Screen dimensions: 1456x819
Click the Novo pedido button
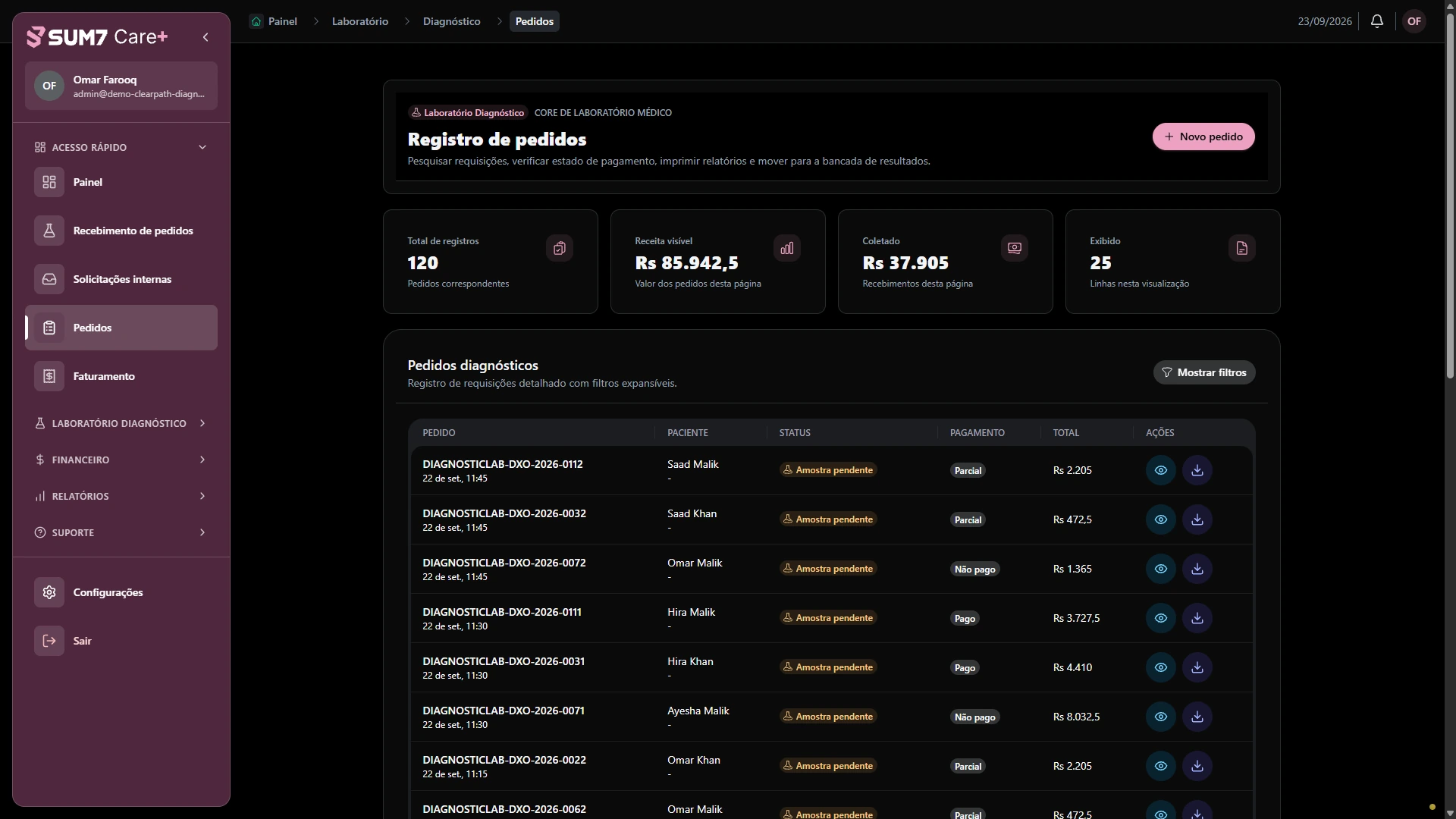[1203, 136]
